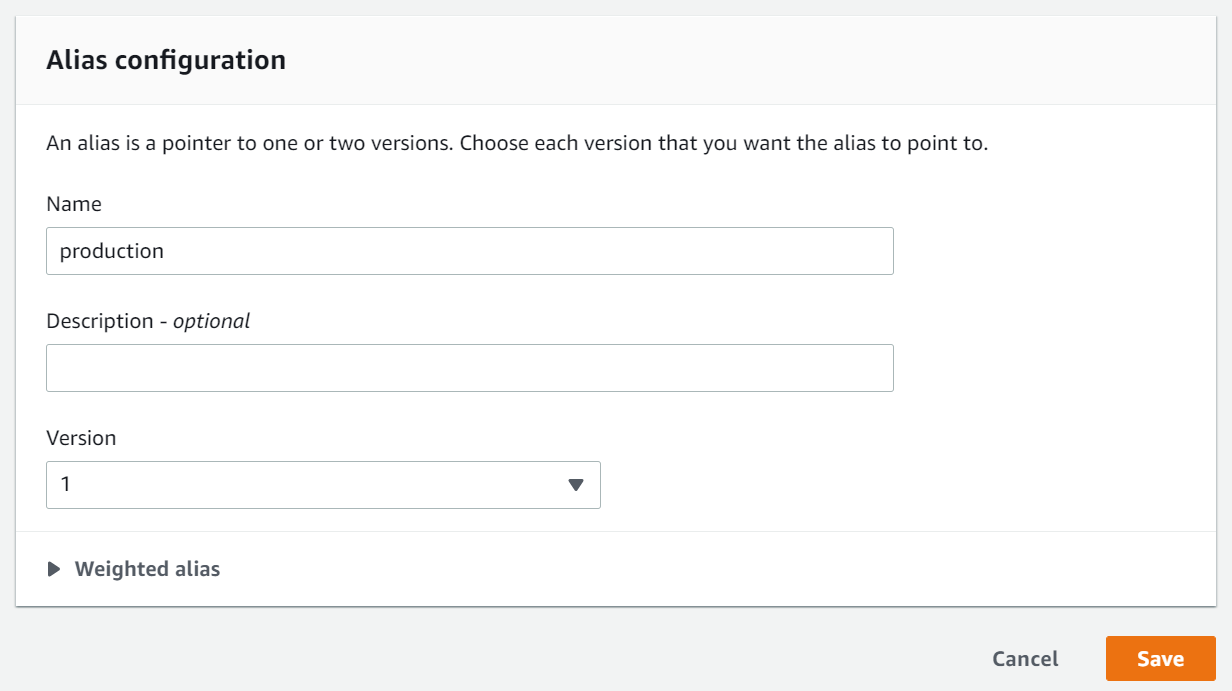
Task: Save the alias configuration
Action: [x=1160, y=659]
